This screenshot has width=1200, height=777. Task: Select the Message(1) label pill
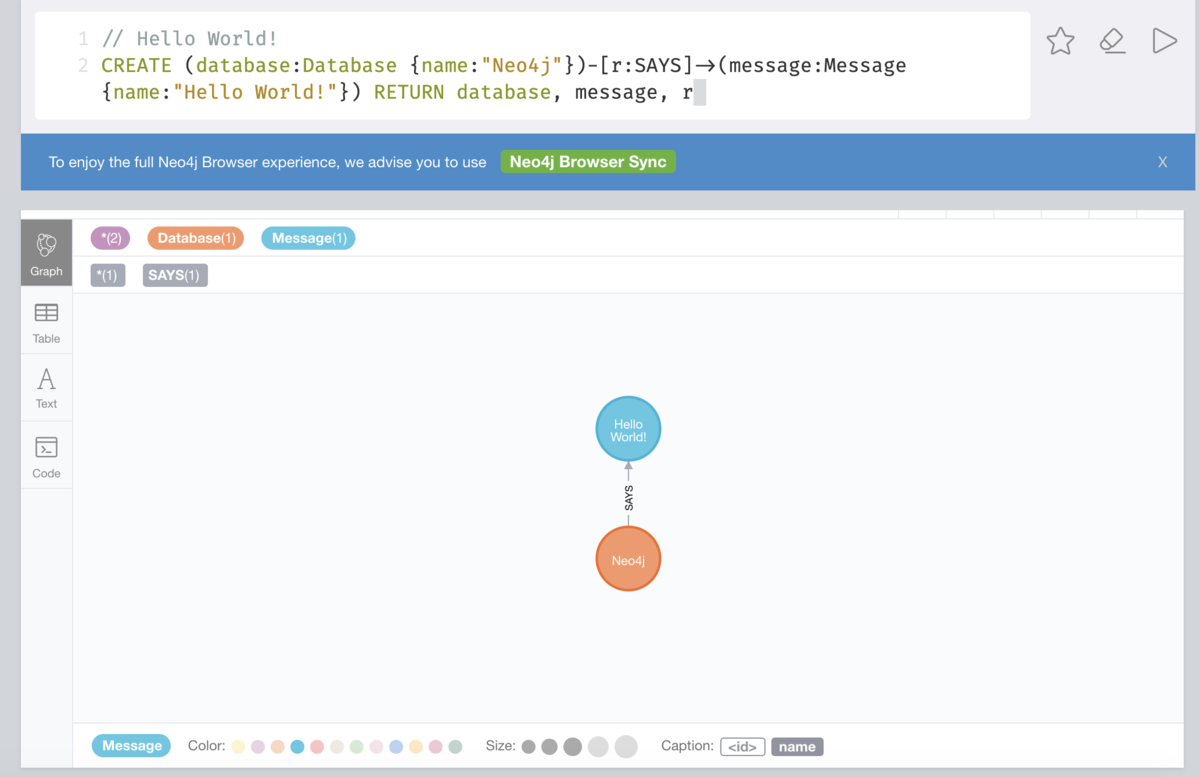(x=308, y=238)
